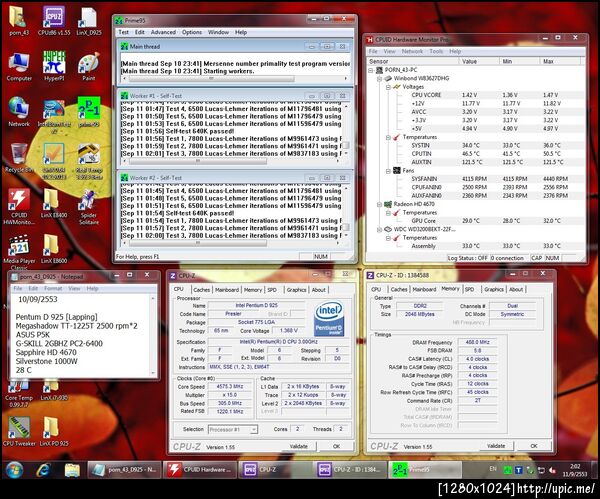Viewport: 600px width, 499px height.
Task: Launch Spider Solitaire from the desktop
Action: [x=89, y=207]
